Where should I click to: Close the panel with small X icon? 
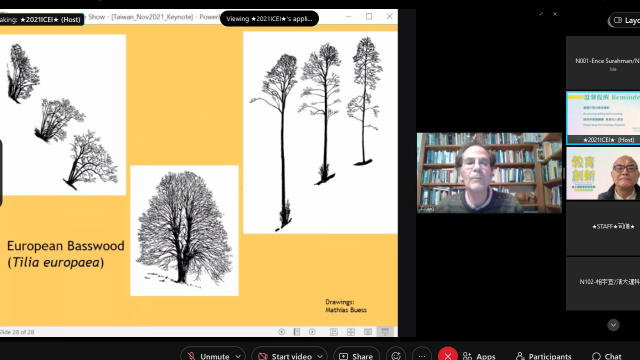(x=555, y=14)
